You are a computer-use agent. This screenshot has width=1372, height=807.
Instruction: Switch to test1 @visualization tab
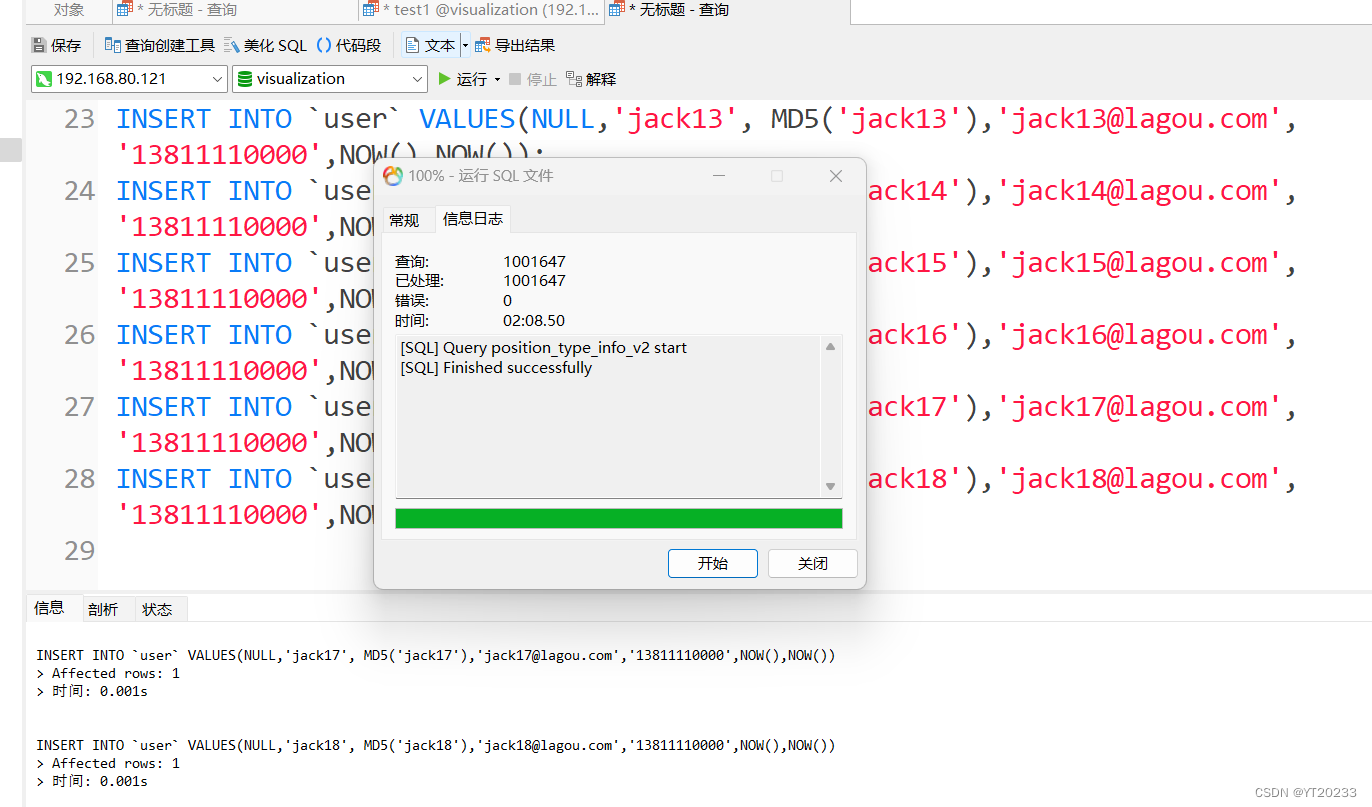[482, 10]
